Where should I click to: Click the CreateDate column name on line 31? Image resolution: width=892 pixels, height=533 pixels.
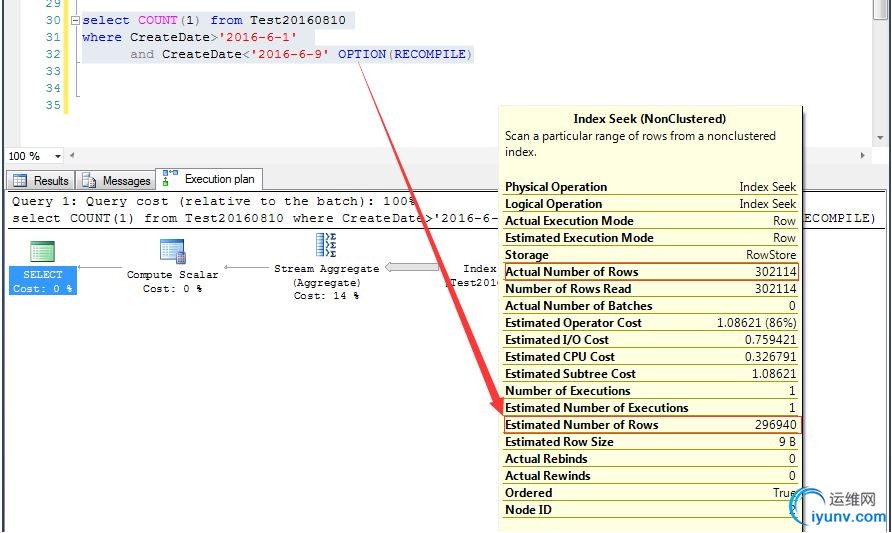coord(170,38)
